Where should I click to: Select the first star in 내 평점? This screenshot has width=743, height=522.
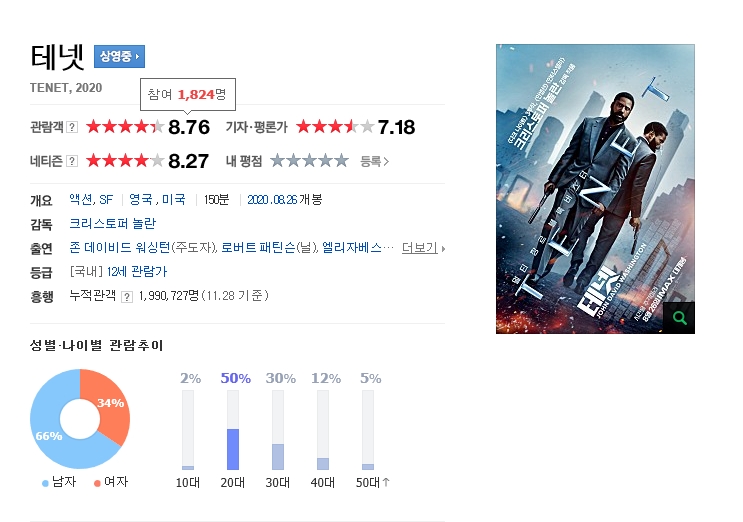pyautogui.click(x=278, y=161)
